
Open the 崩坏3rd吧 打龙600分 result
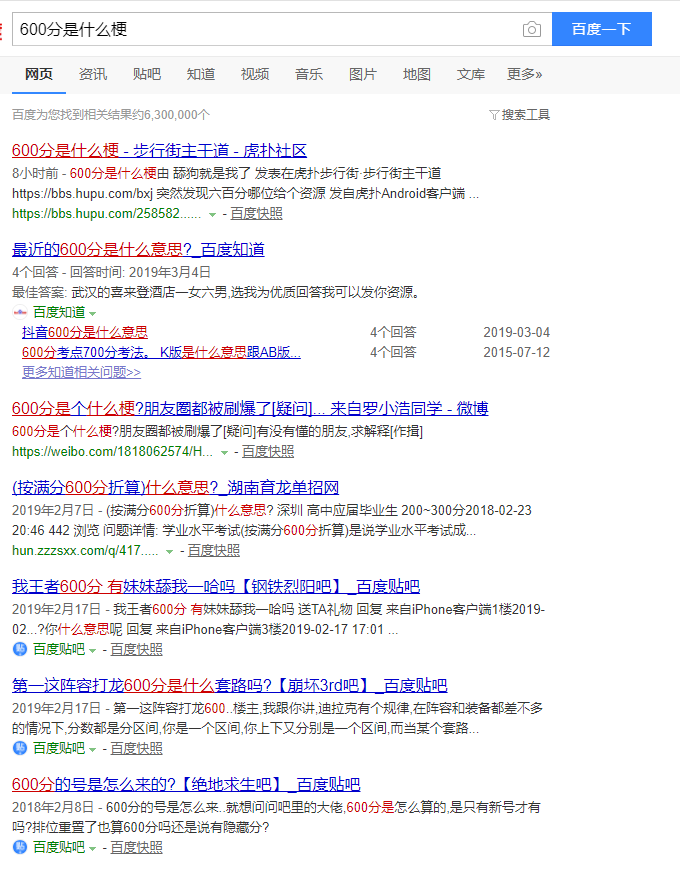click(x=230, y=686)
